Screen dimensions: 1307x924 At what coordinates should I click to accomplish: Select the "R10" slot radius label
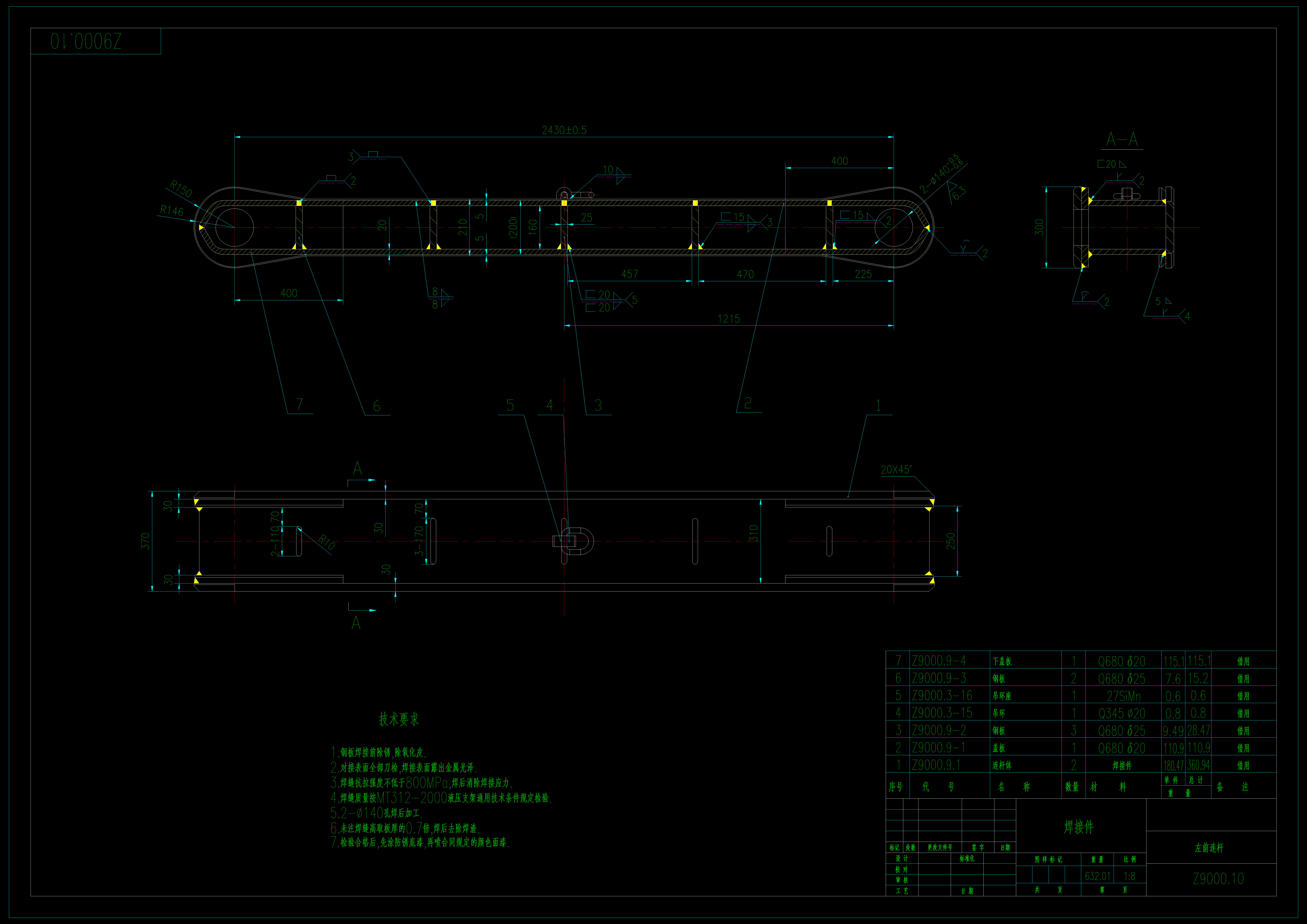[x=326, y=542]
